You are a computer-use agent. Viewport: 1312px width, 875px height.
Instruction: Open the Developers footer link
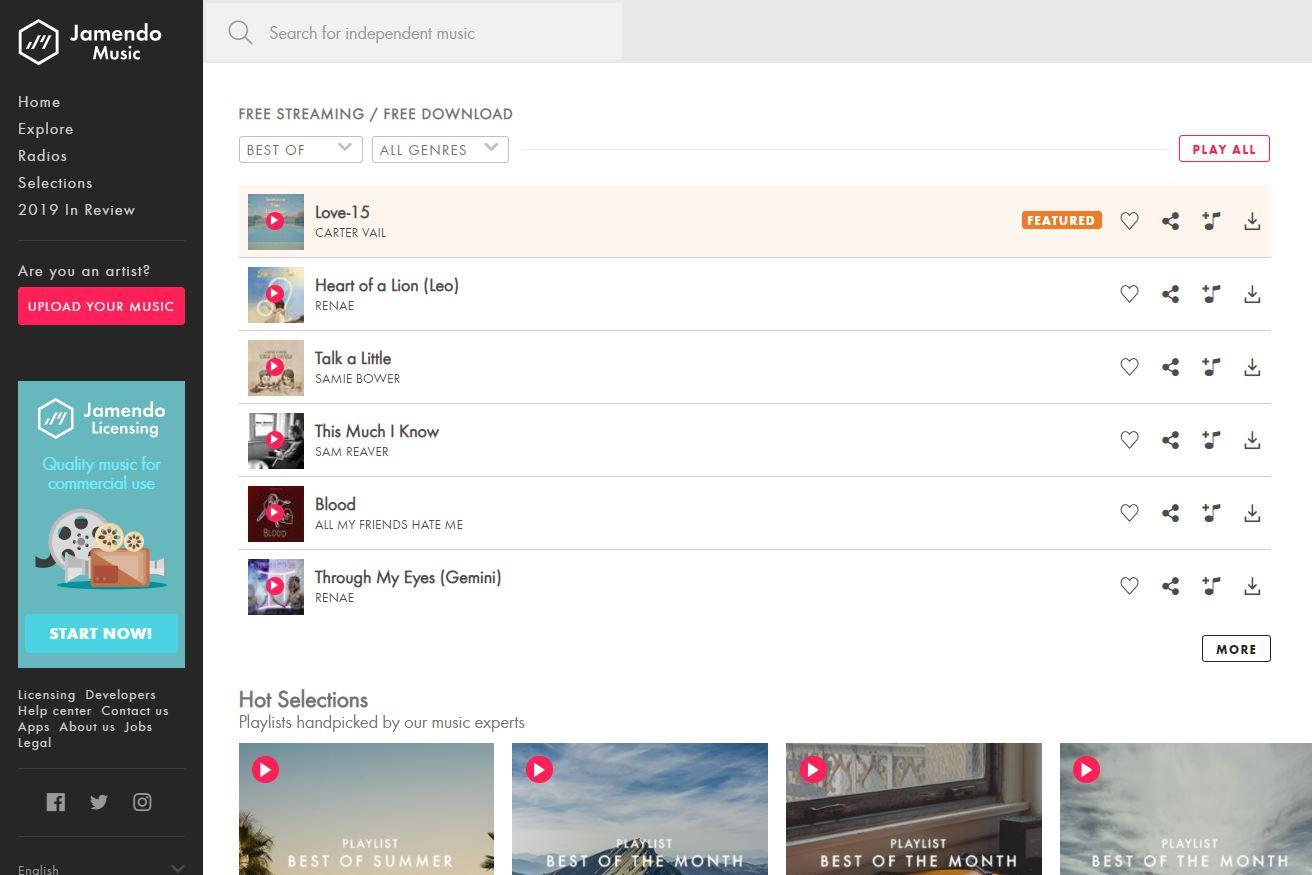(x=120, y=695)
